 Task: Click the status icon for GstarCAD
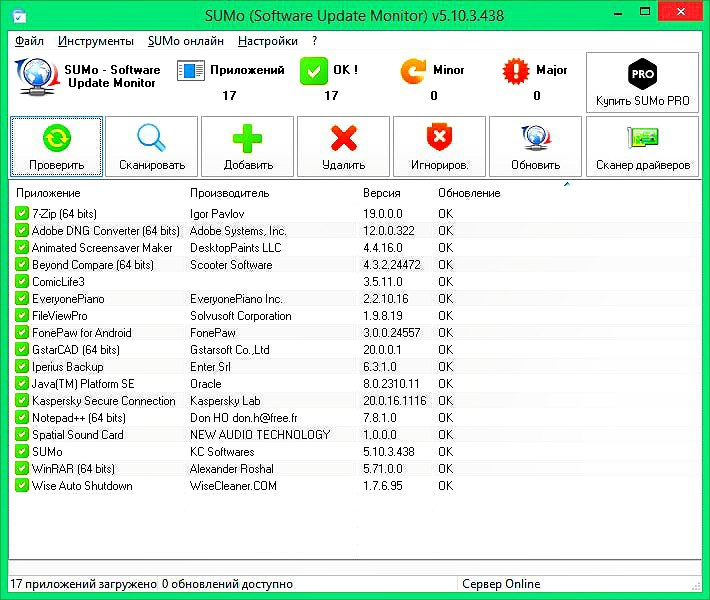point(22,350)
